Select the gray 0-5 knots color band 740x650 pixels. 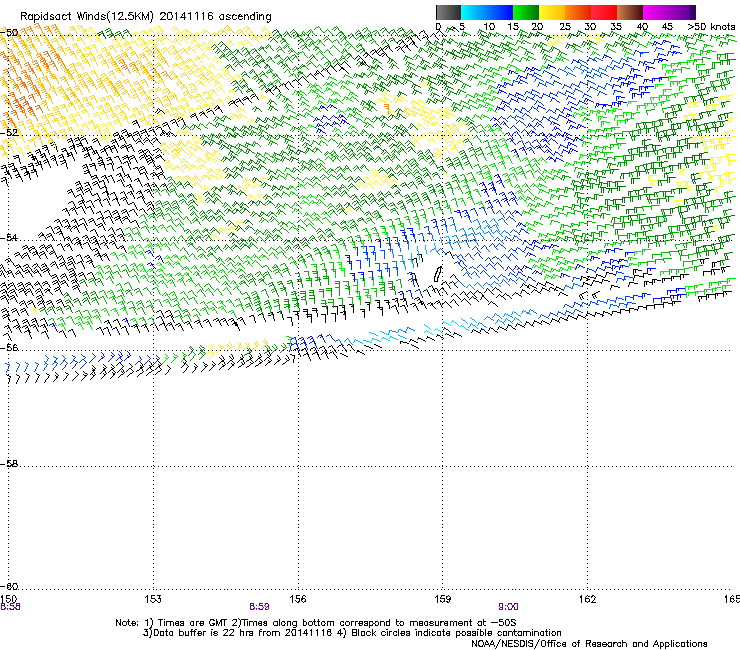point(448,12)
